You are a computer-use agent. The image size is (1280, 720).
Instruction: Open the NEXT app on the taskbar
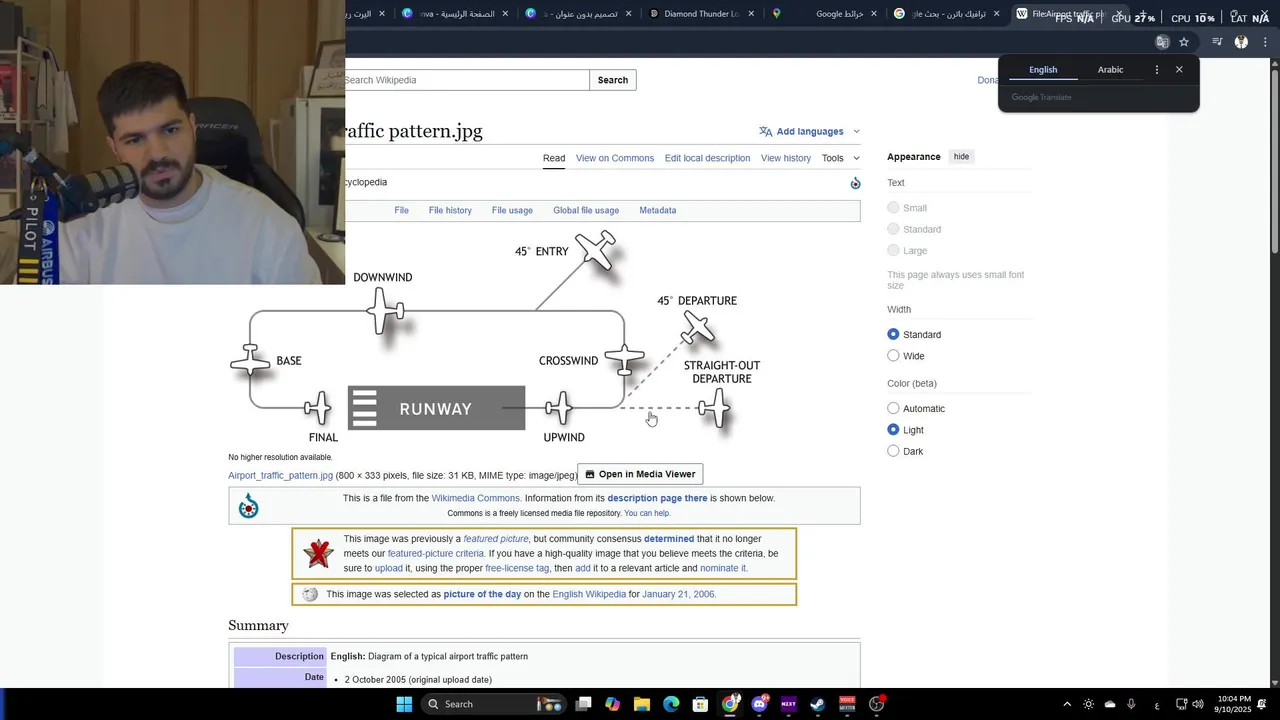point(788,704)
